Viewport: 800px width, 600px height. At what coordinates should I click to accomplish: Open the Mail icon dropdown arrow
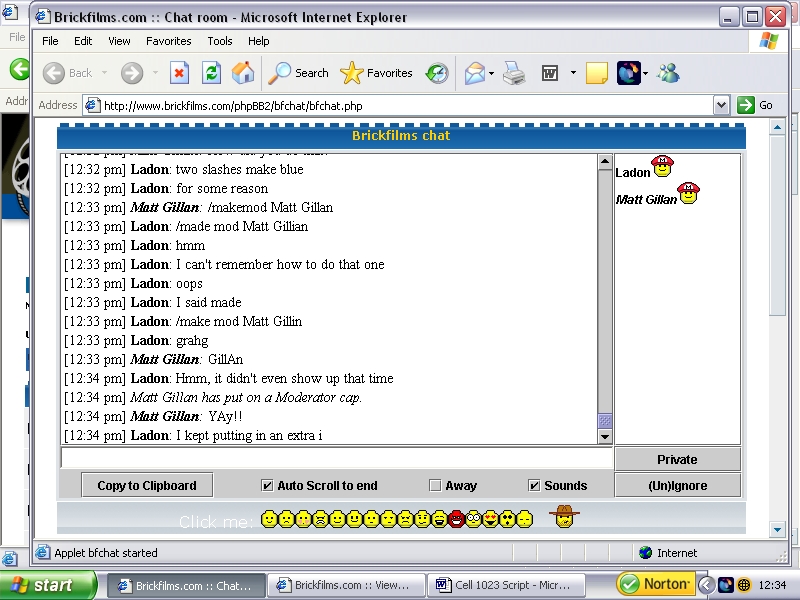point(491,73)
